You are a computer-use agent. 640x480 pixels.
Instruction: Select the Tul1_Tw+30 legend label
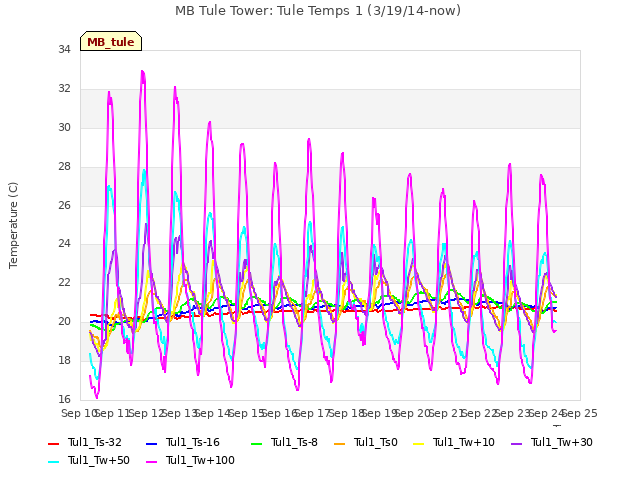pyautogui.click(x=562, y=442)
